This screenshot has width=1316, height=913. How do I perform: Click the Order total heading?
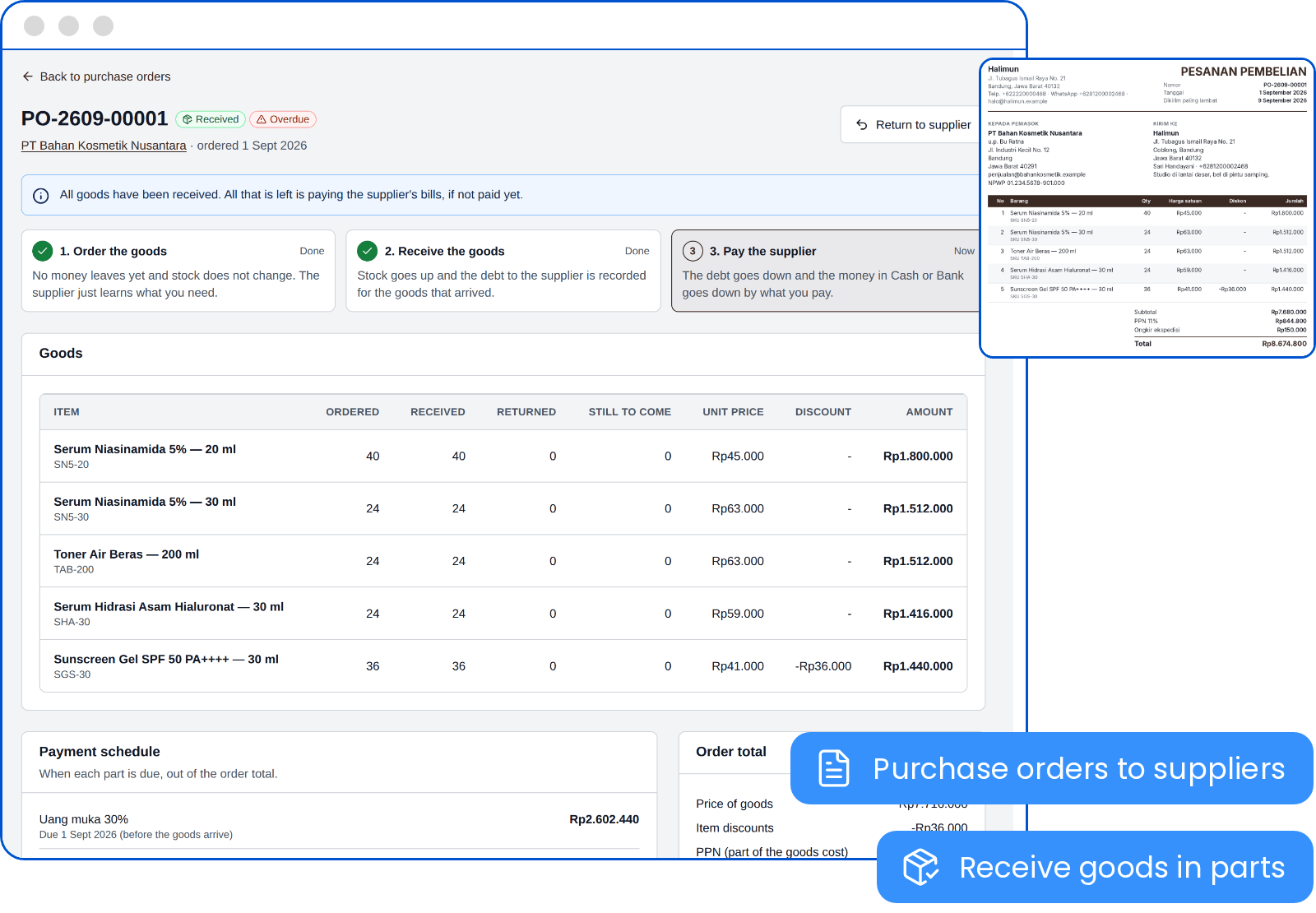[731, 752]
